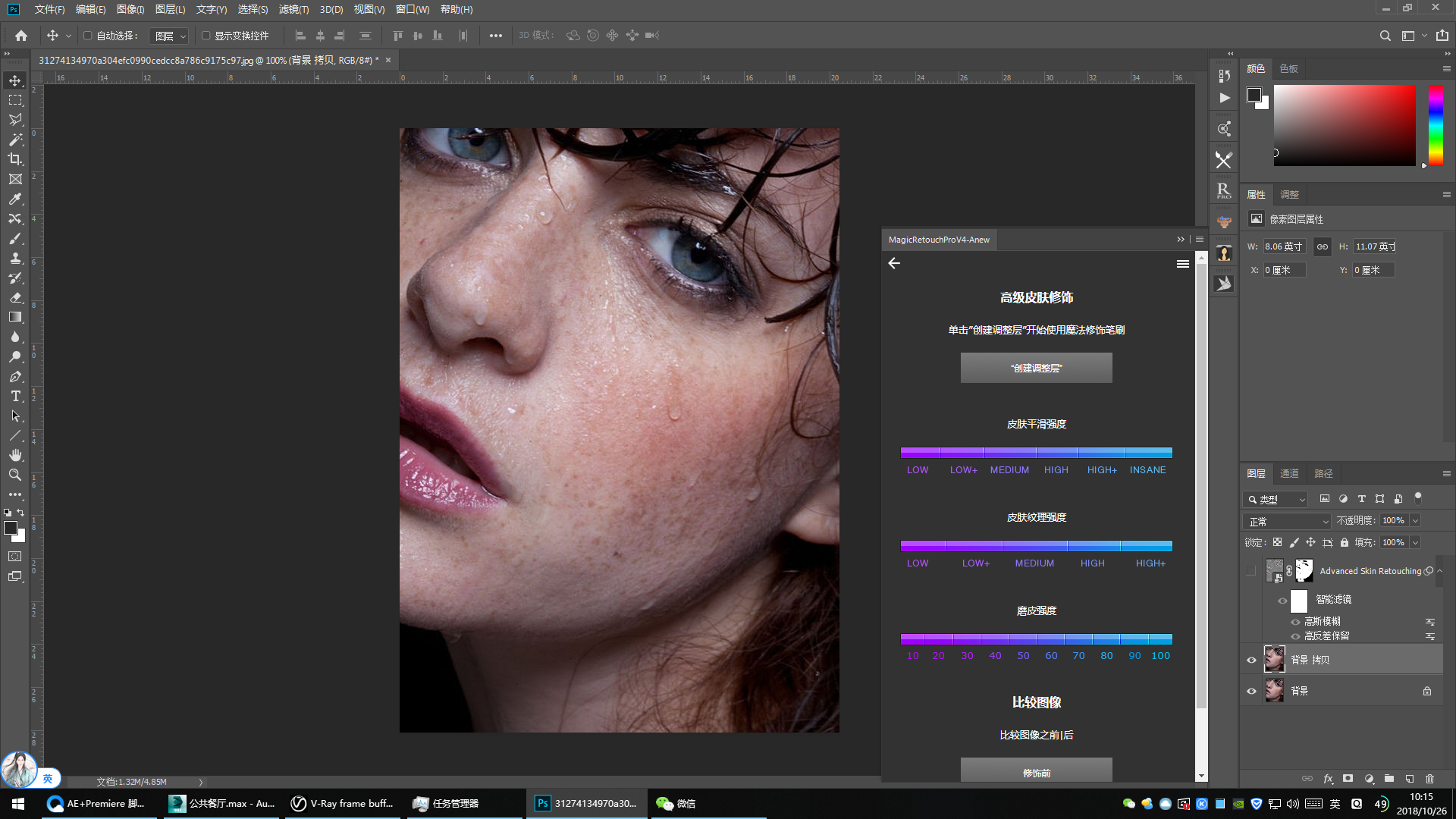The width and height of the screenshot is (1456, 819).
Task: Click the delete layer trash icon
Action: [x=1429, y=778]
